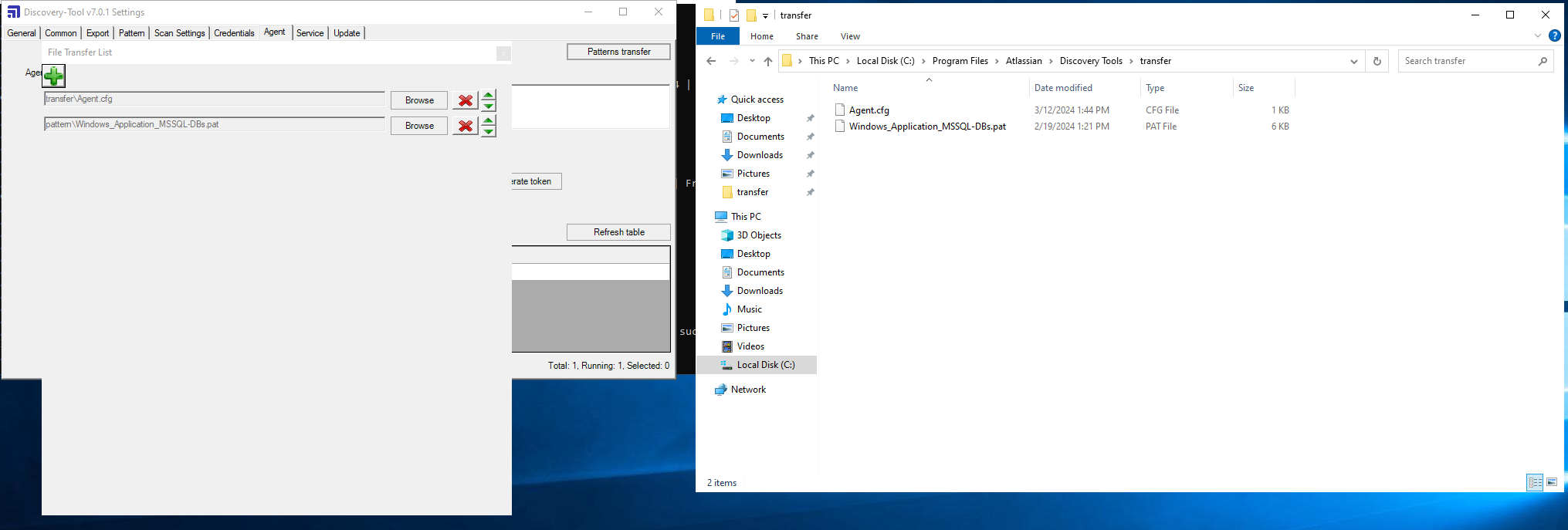The image size is (1568, 530).
Task: Click the transfer\Agent.cfg path field
Action: pos(215,99)
